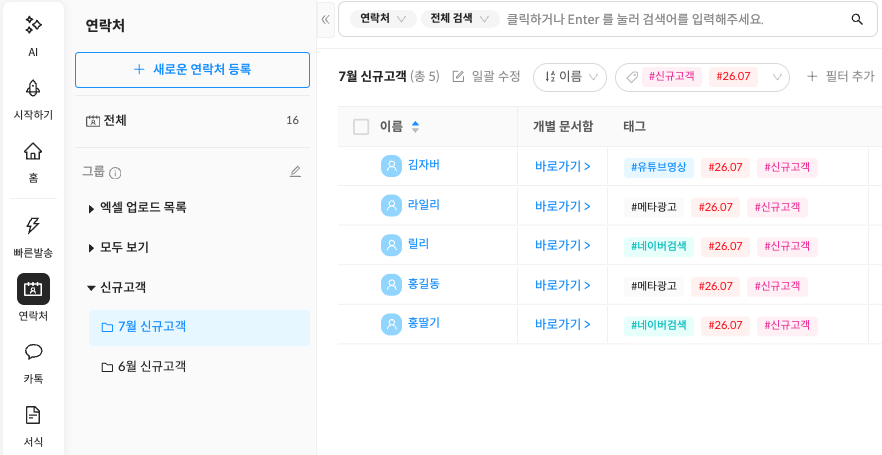Open contact name 홍딸기
Screen dimensions: 882x455
click(424, 323)
